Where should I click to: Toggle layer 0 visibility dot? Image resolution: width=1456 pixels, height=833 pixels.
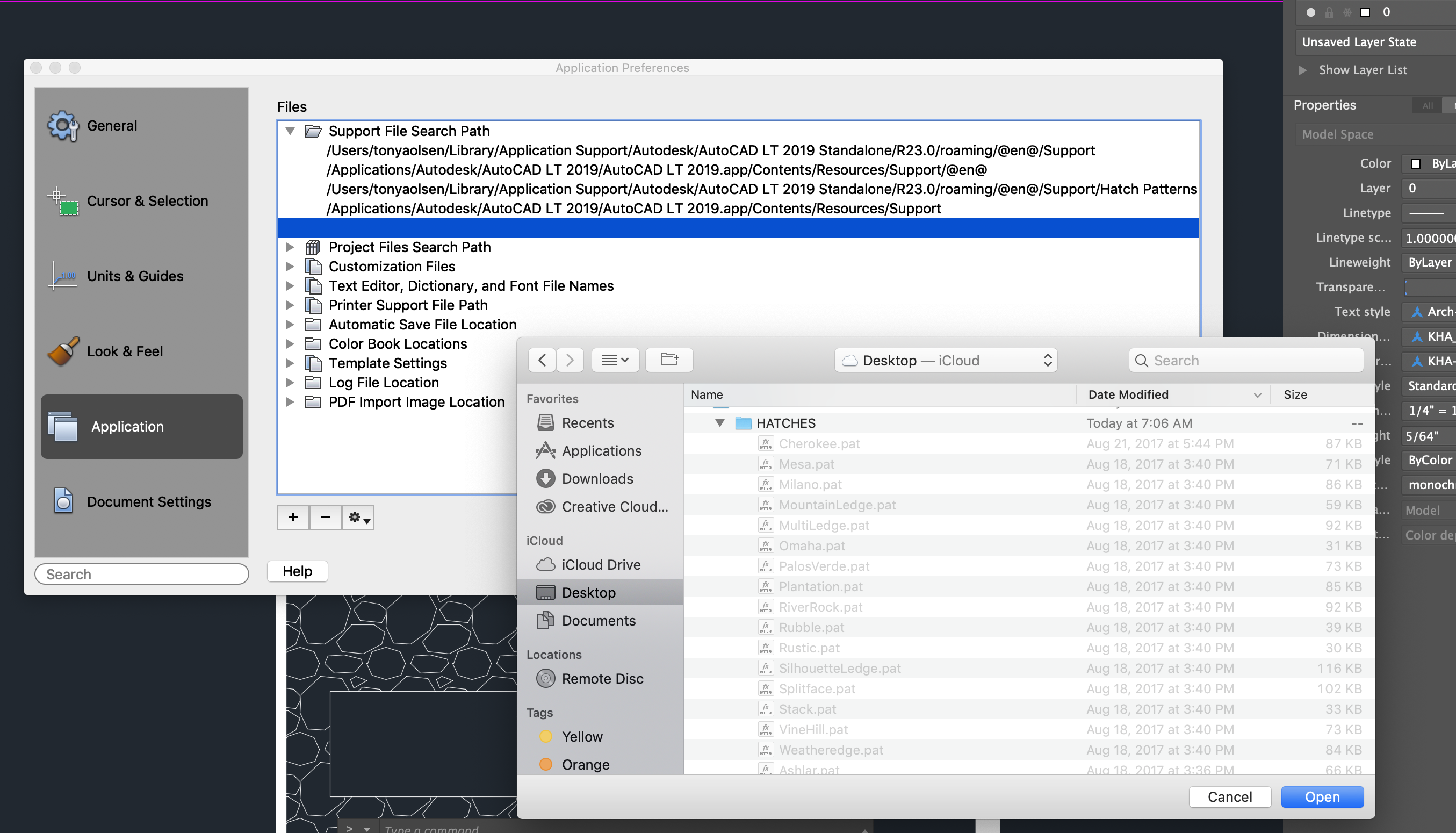click(x=1311, y=12)
